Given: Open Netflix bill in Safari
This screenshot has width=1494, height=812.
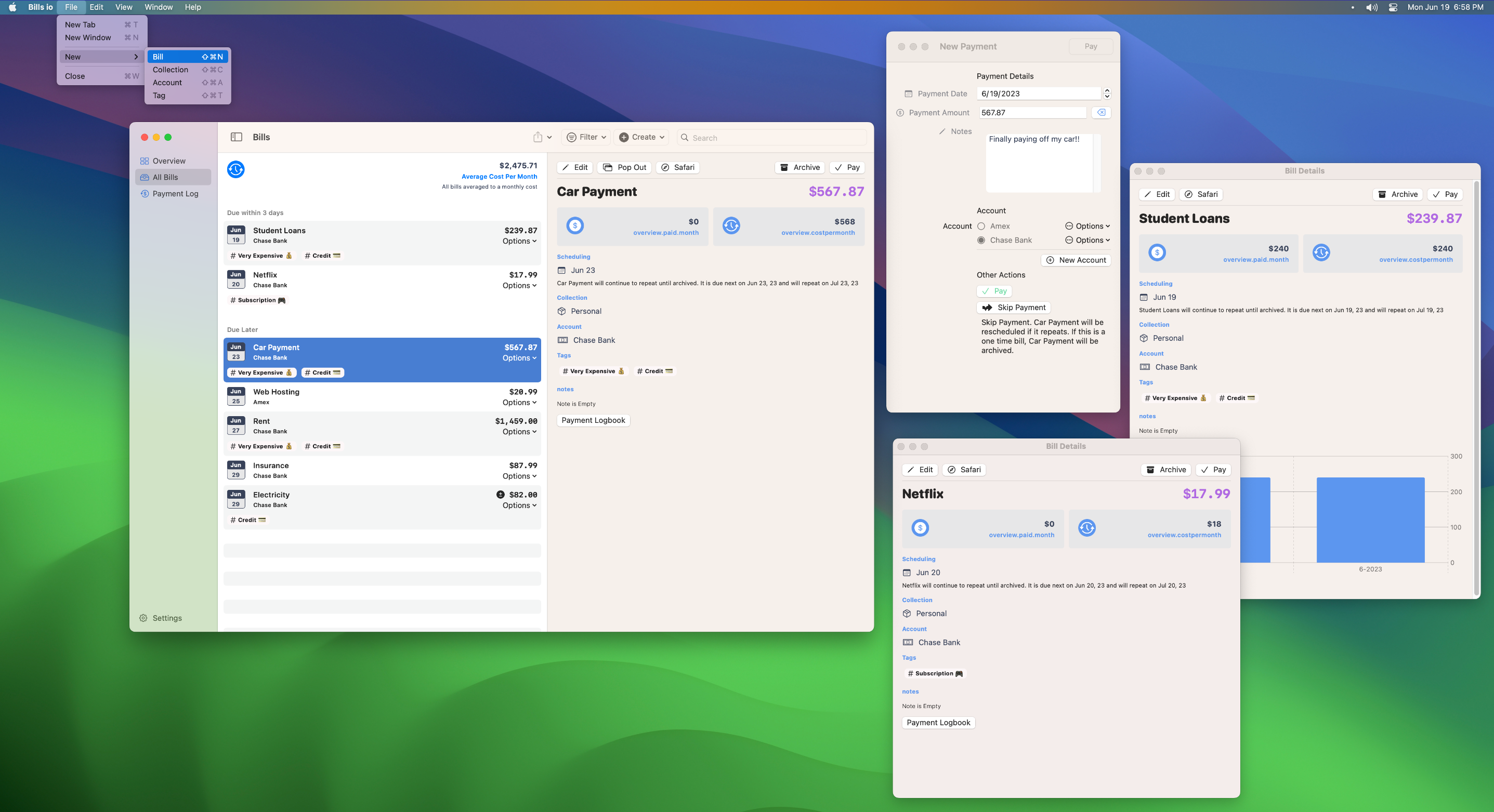Looking at the screenshot, I should [x=964, y=470].
